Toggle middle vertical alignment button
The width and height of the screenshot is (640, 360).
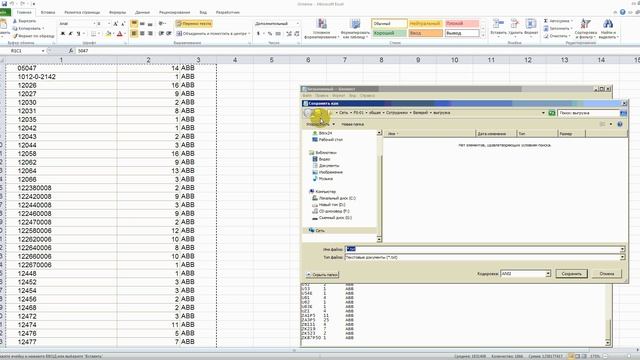tap(142, 24)
